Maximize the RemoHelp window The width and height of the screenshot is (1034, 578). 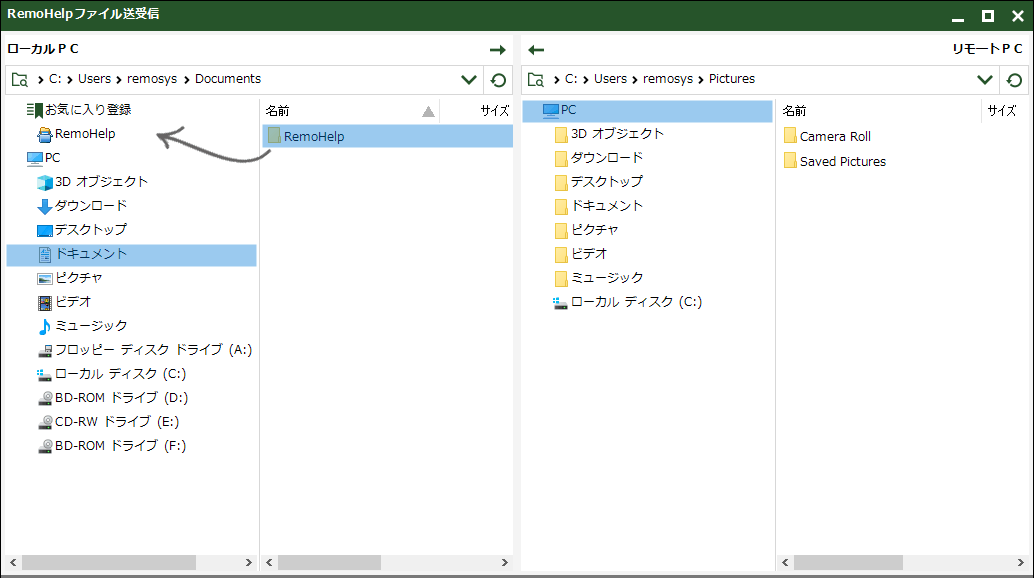(988, 16)
